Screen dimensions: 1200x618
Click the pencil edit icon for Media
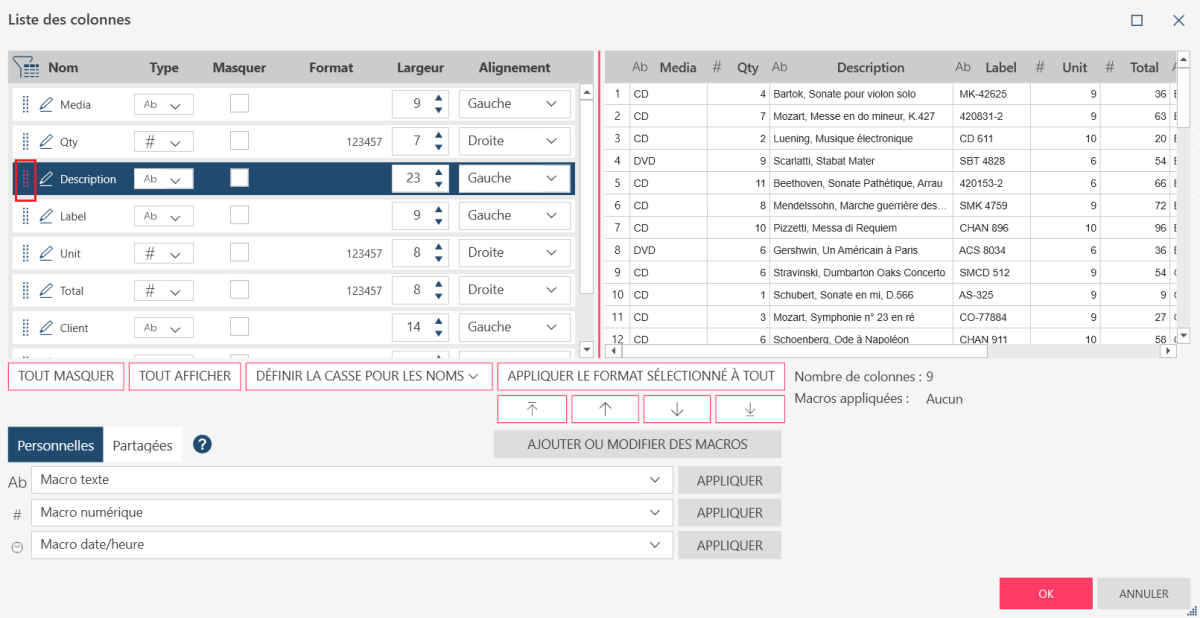click(46, 104)
